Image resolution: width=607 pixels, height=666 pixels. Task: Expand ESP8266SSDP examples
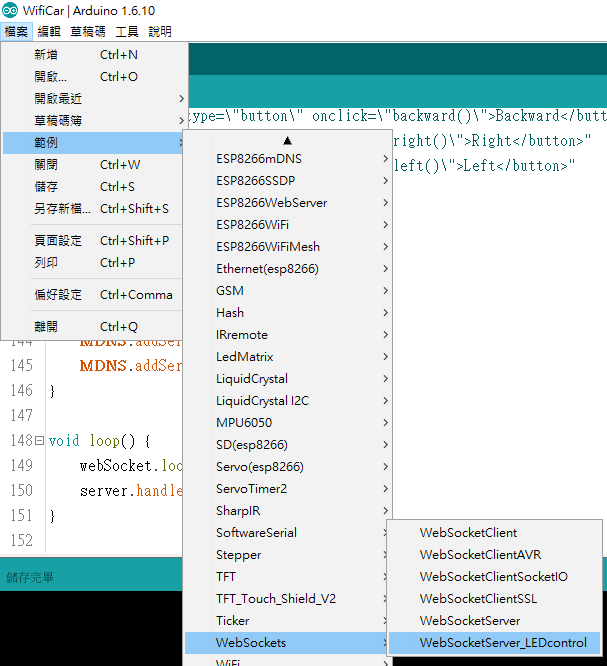pyautogui.click(x=288, y=181)
